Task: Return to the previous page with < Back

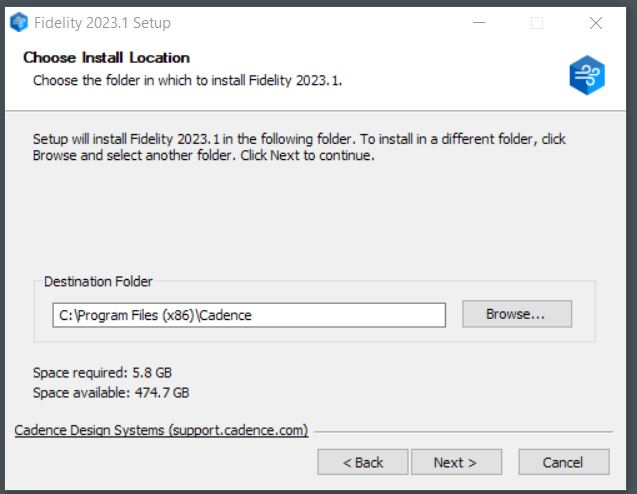Action: coord(362,462)
